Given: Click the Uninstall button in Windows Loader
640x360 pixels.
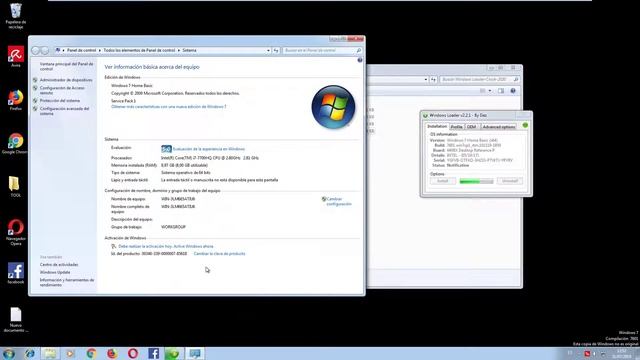Looking at the screenshot, I should click(510, 181).
